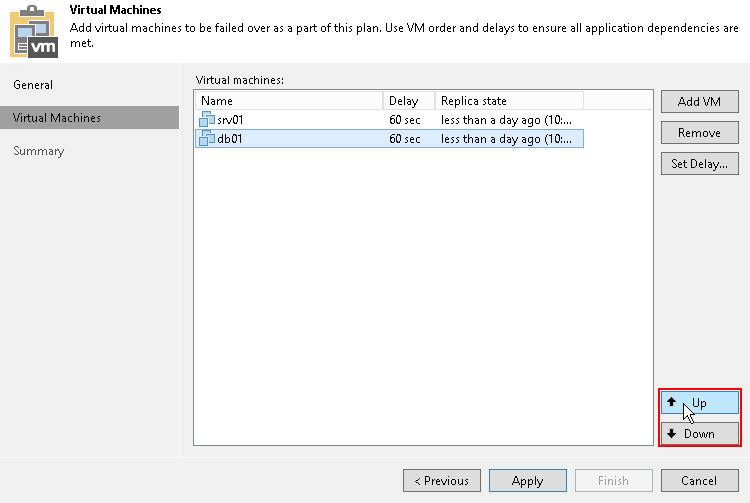Screen dimensions: 750x503
Task: Click the Add VM button
Action: click(699, 102)
